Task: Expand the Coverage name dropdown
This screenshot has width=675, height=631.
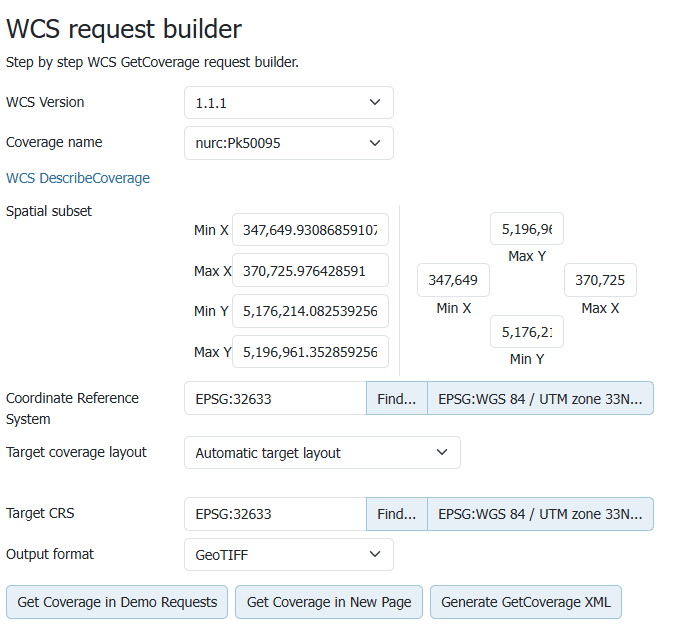Action: [288, 143]
